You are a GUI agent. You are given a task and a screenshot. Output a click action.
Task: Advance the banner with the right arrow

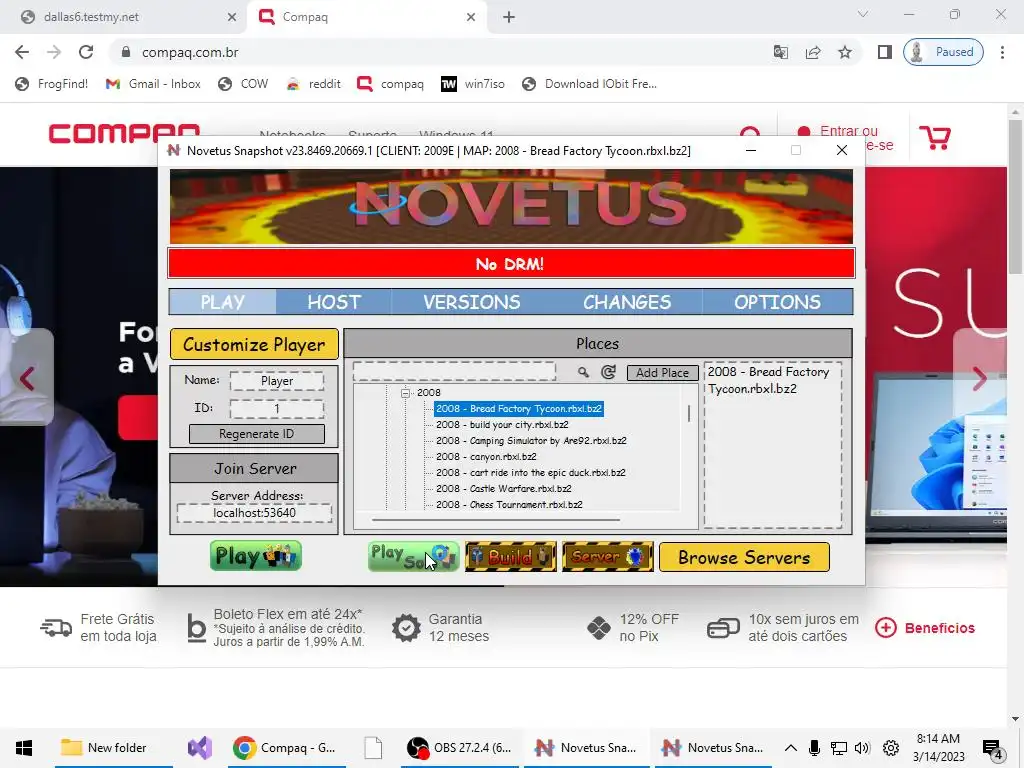click(979, 378)
